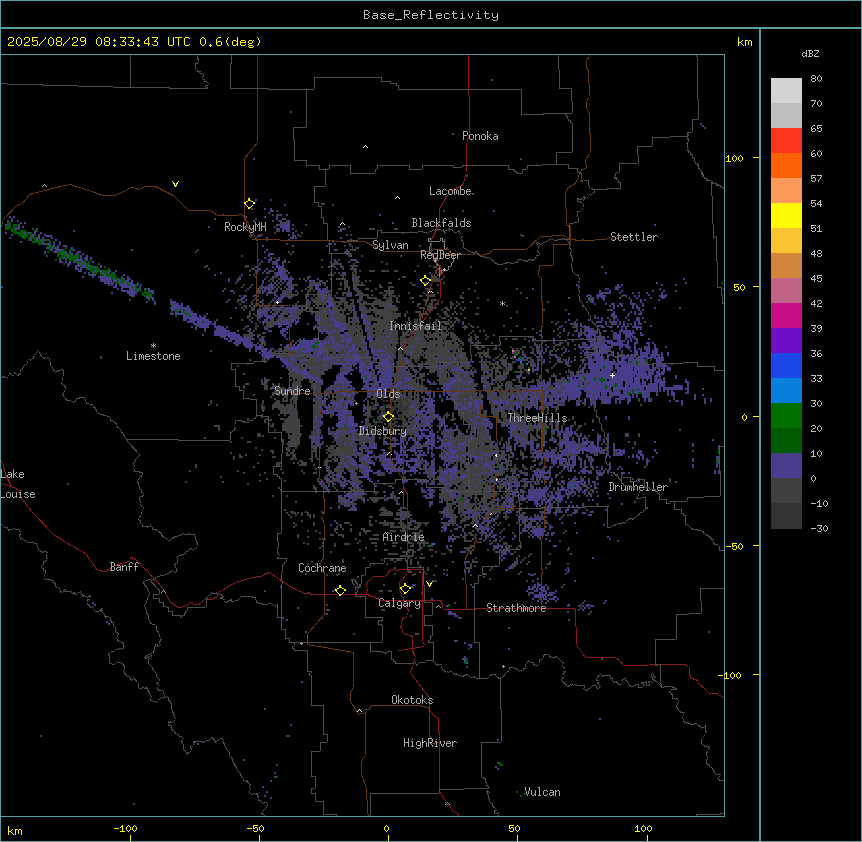Click the asterisk marker east of Innisfail

[x=502, y=304]
